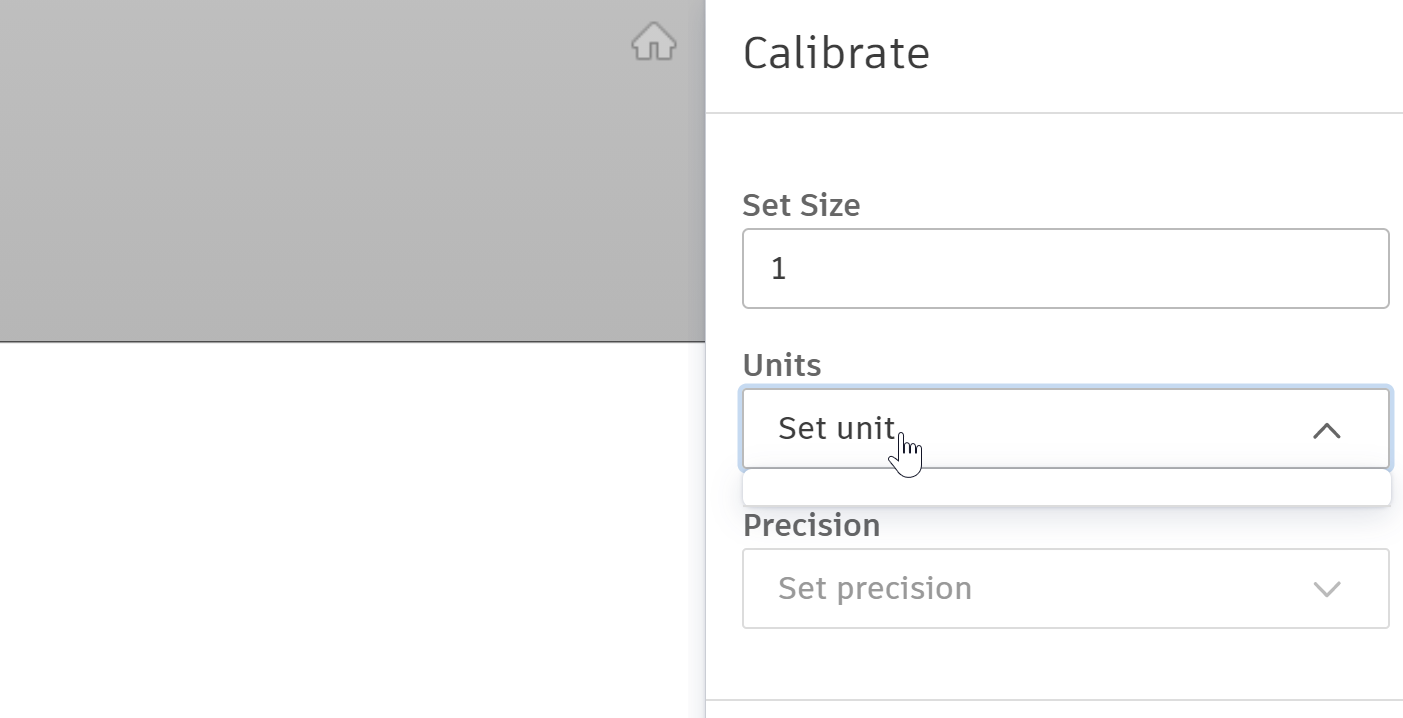Click the Calibrate panel heading
1403x718 pixels.
(836, 53)
